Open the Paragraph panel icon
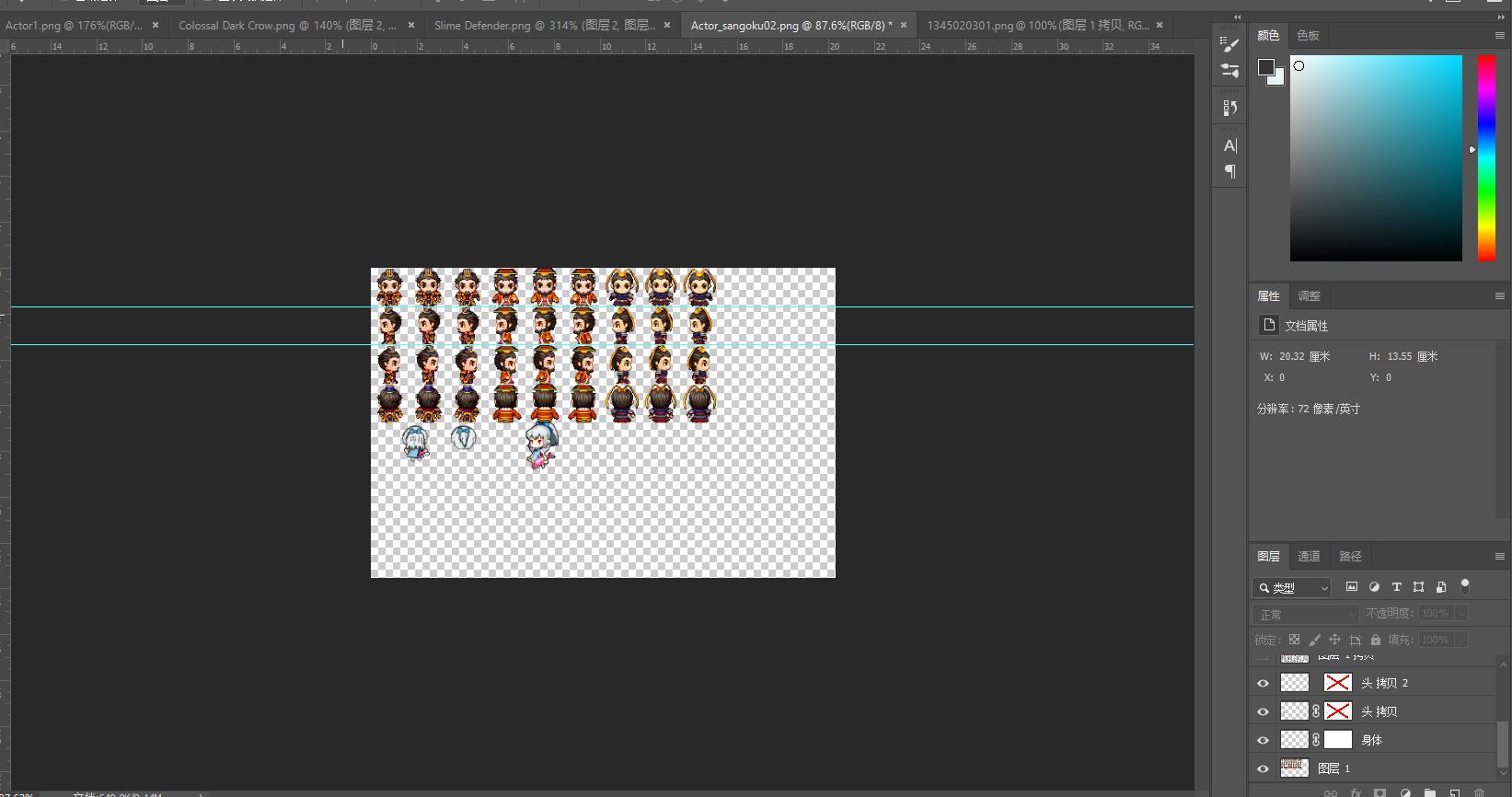The width and height of the screenshot is (1512, 797). point(1229,171)
